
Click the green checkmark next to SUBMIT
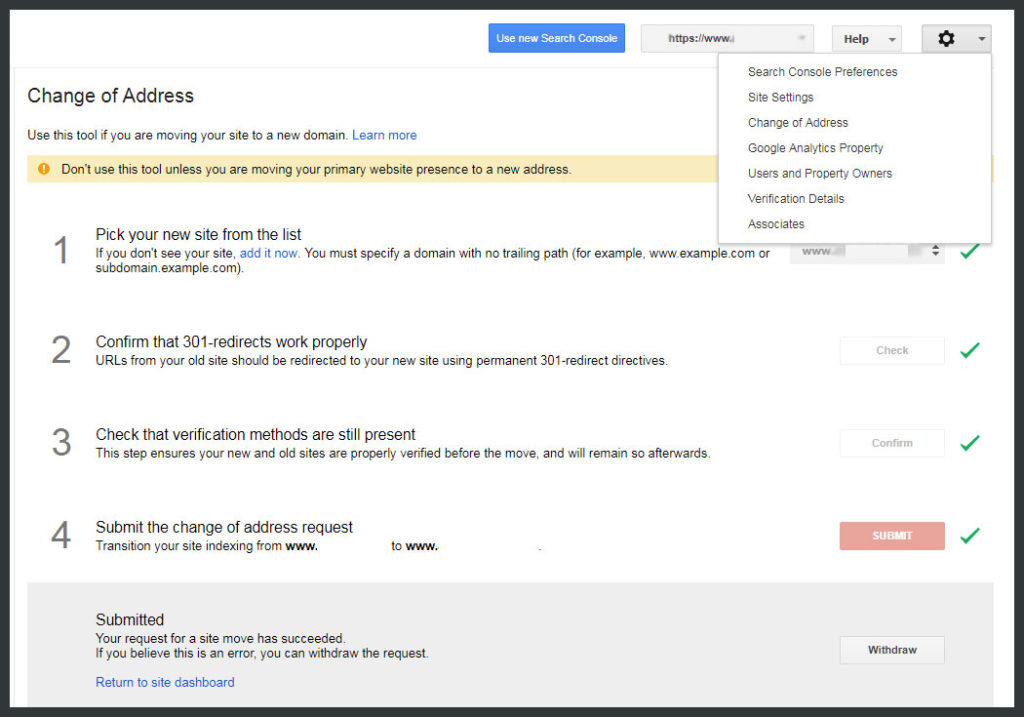click(970, 535)
